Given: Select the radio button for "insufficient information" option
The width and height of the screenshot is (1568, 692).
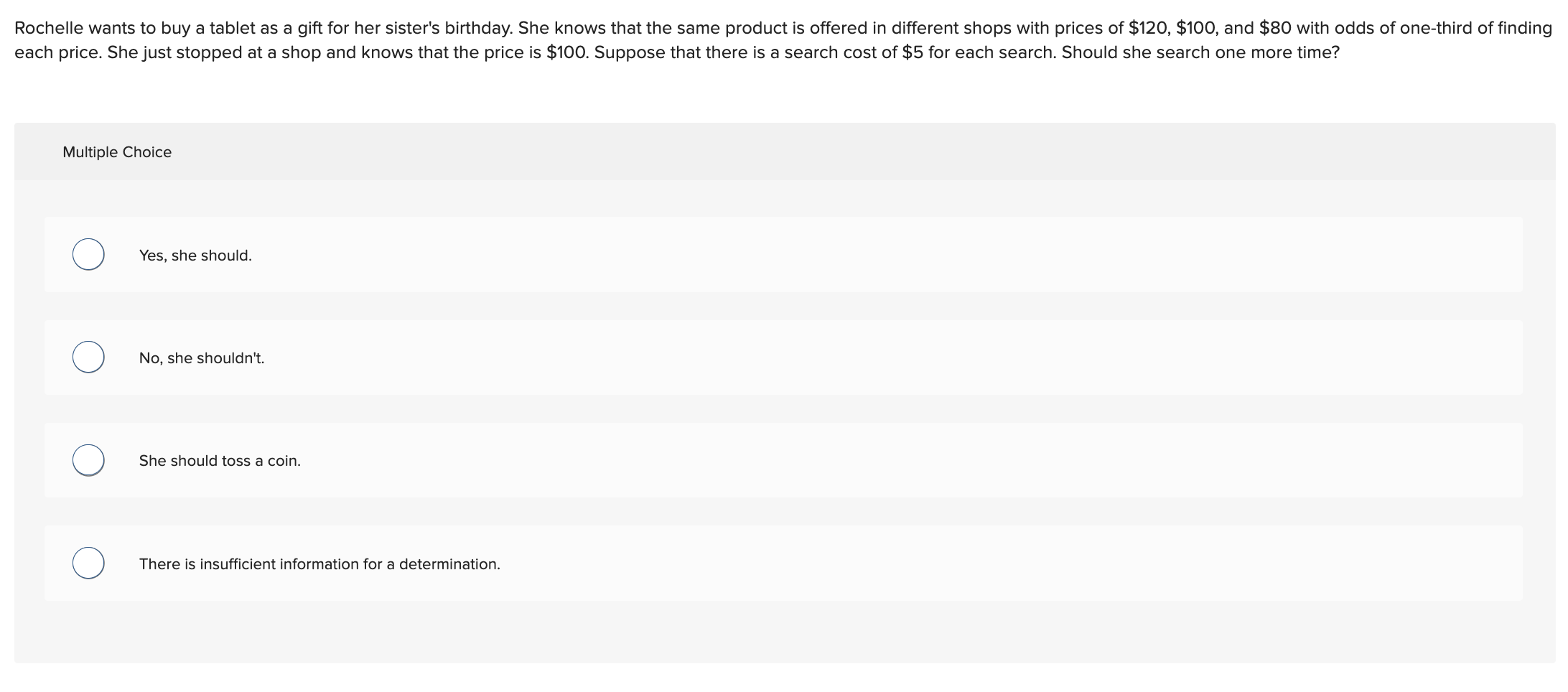Looking at the screenshot, I should tap(88, 564).
